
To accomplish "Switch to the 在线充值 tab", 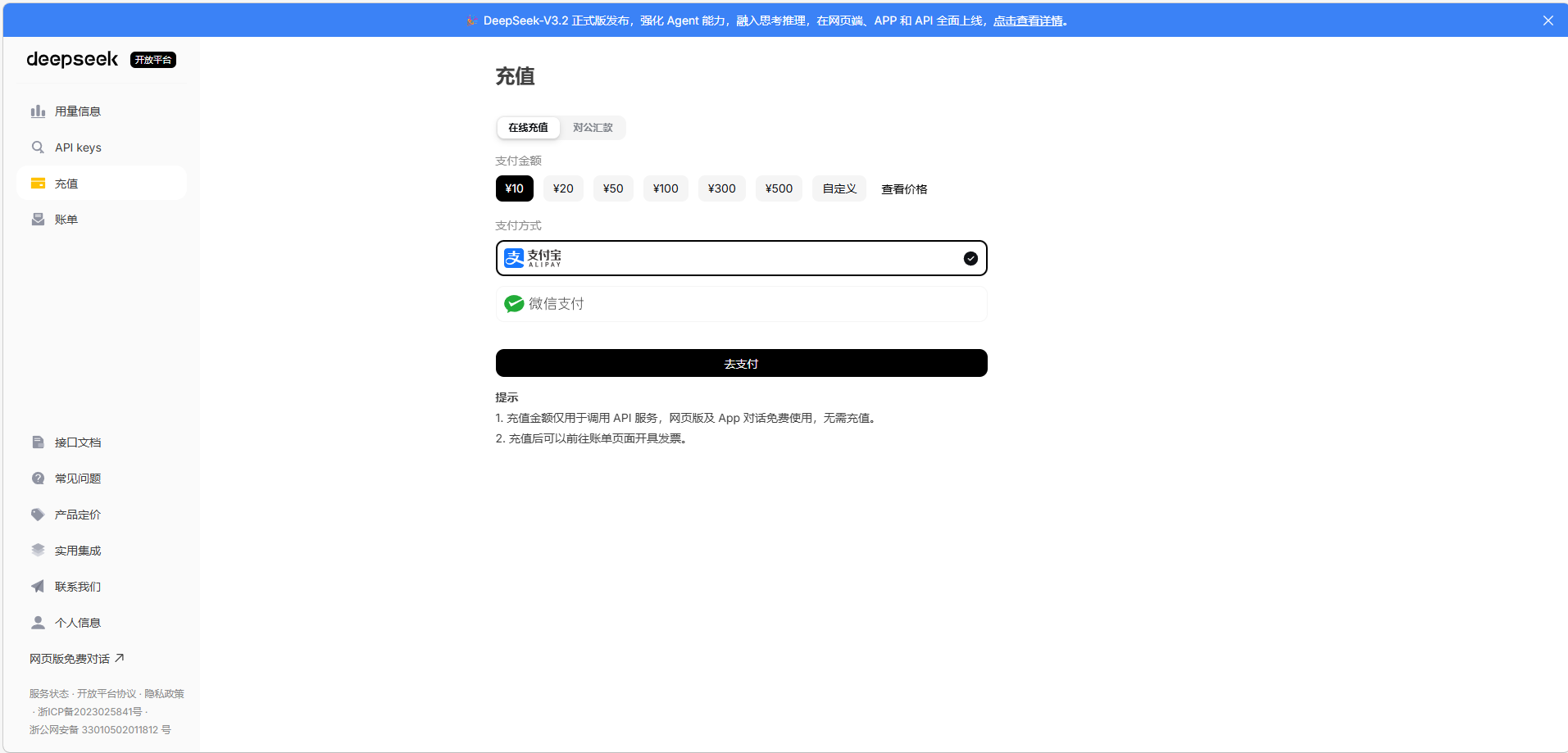I will tap(528, 128).
